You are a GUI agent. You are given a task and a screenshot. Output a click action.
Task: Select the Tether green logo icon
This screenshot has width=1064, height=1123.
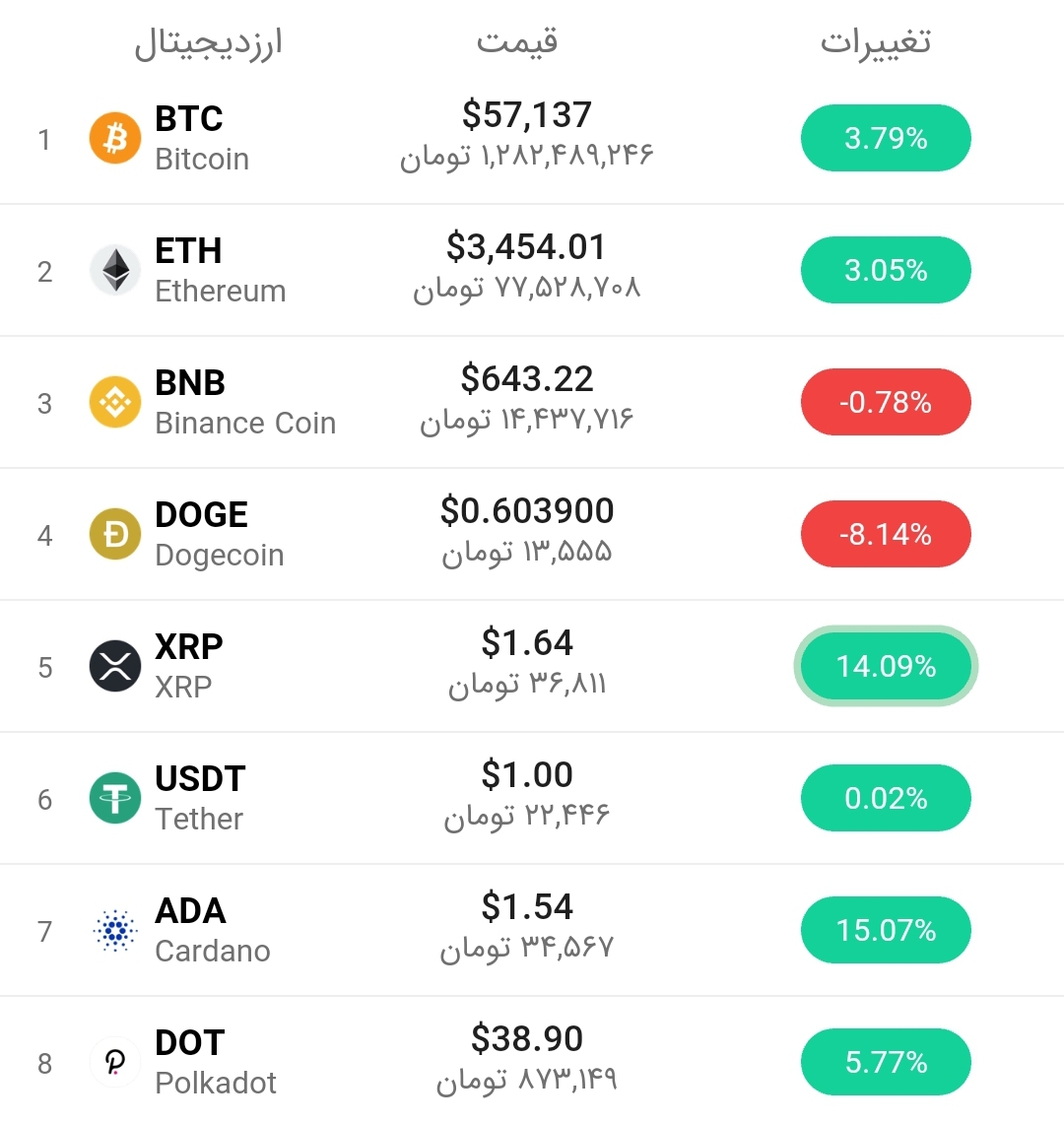pos(115,798)
